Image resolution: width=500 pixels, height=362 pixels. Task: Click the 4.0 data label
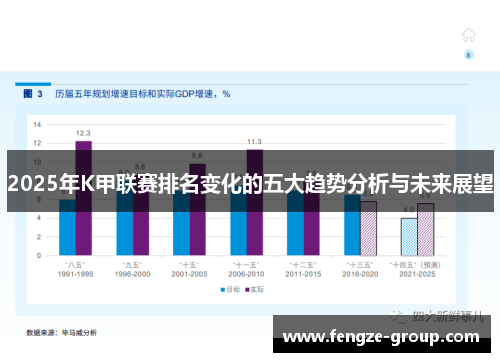[409, 210]
